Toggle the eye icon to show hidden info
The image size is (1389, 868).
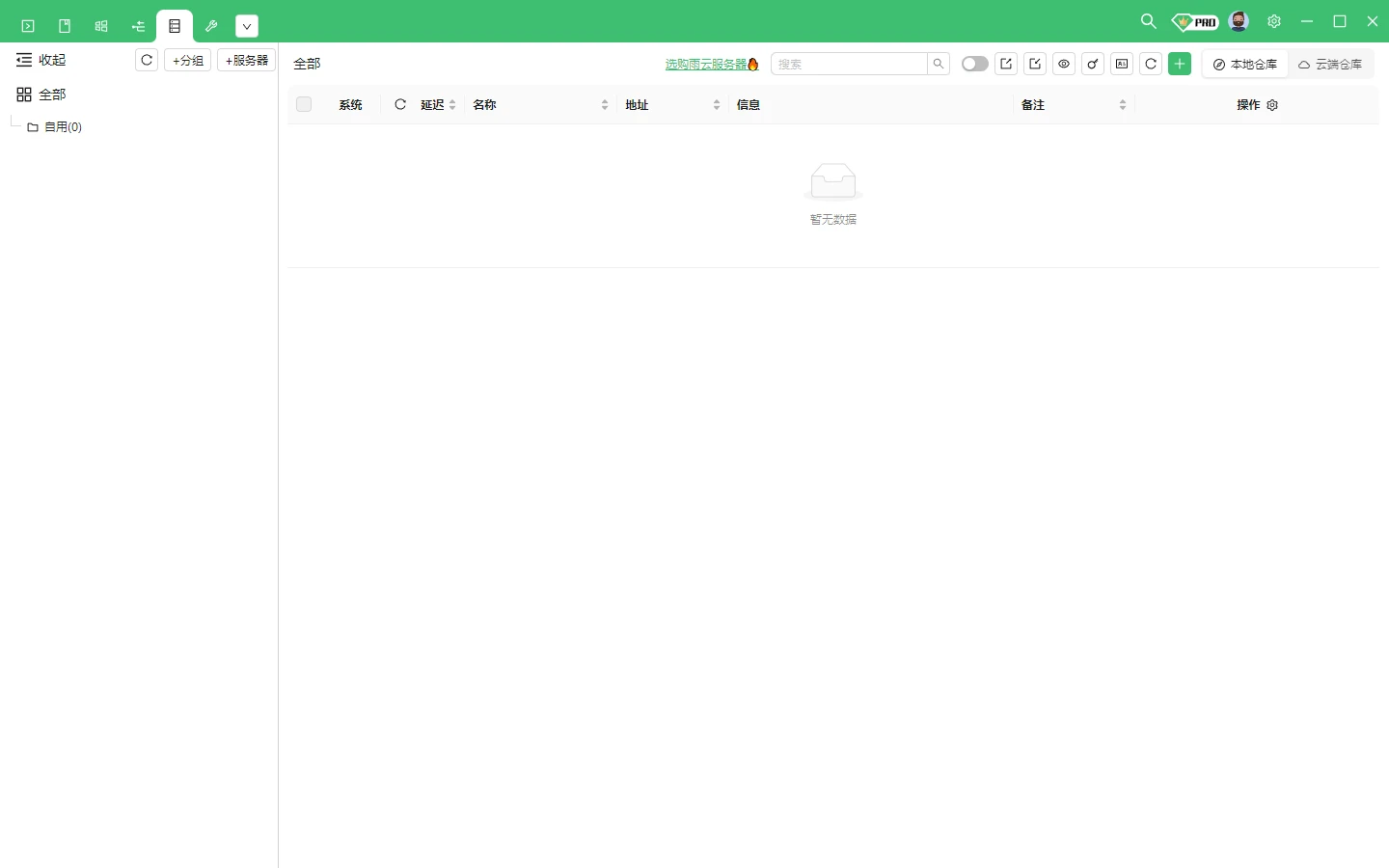1064,64
